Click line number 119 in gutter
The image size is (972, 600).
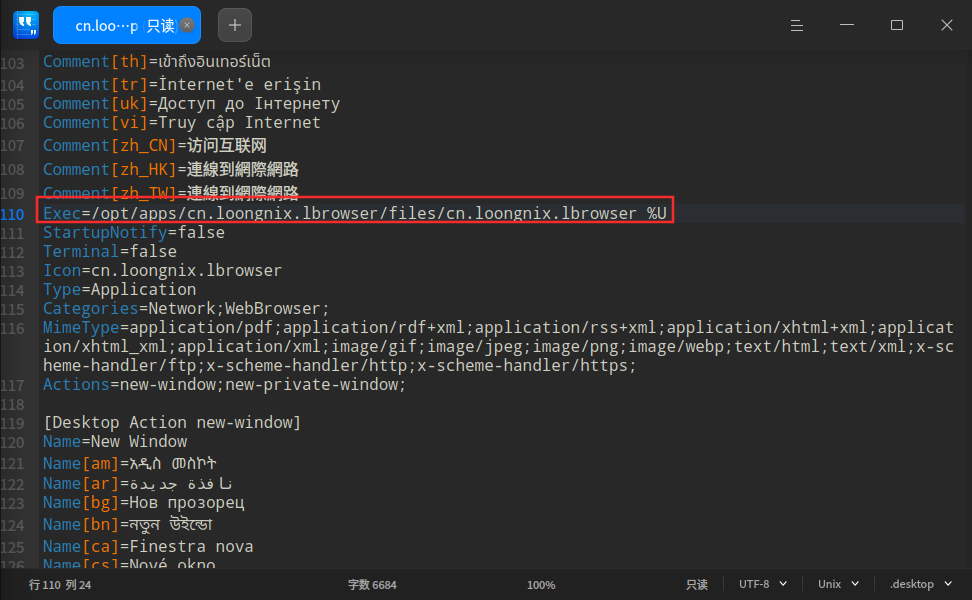(x=12, y=424)
